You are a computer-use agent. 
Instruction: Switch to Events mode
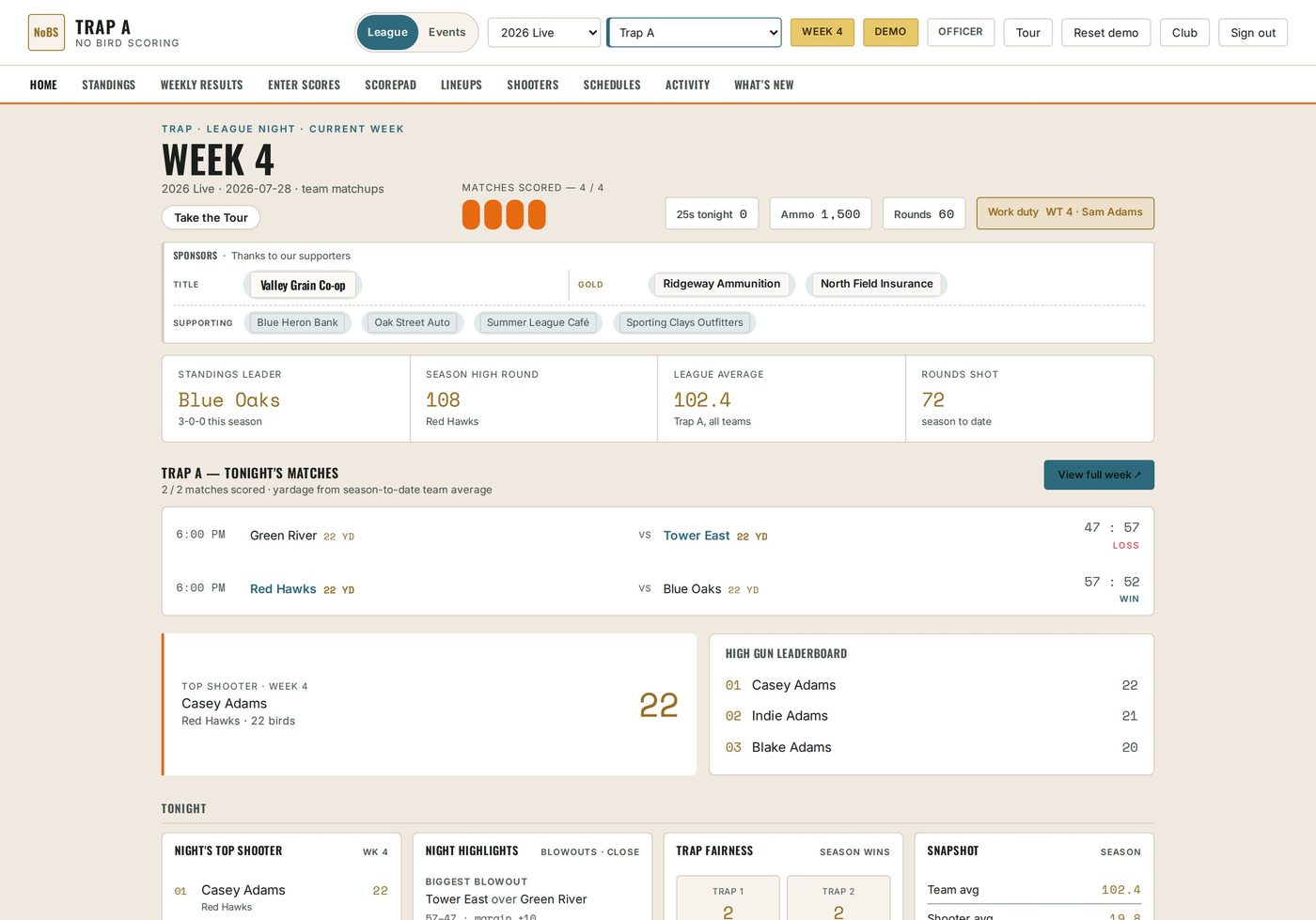point(446,32)
